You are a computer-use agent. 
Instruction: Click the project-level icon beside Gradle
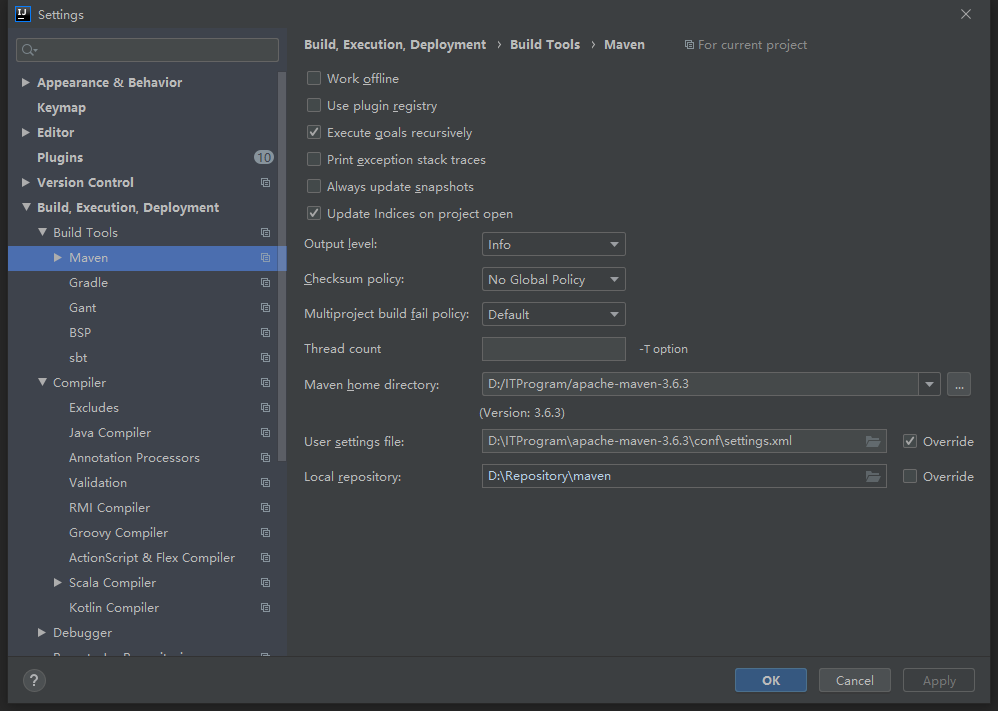(x=265, y=283)
